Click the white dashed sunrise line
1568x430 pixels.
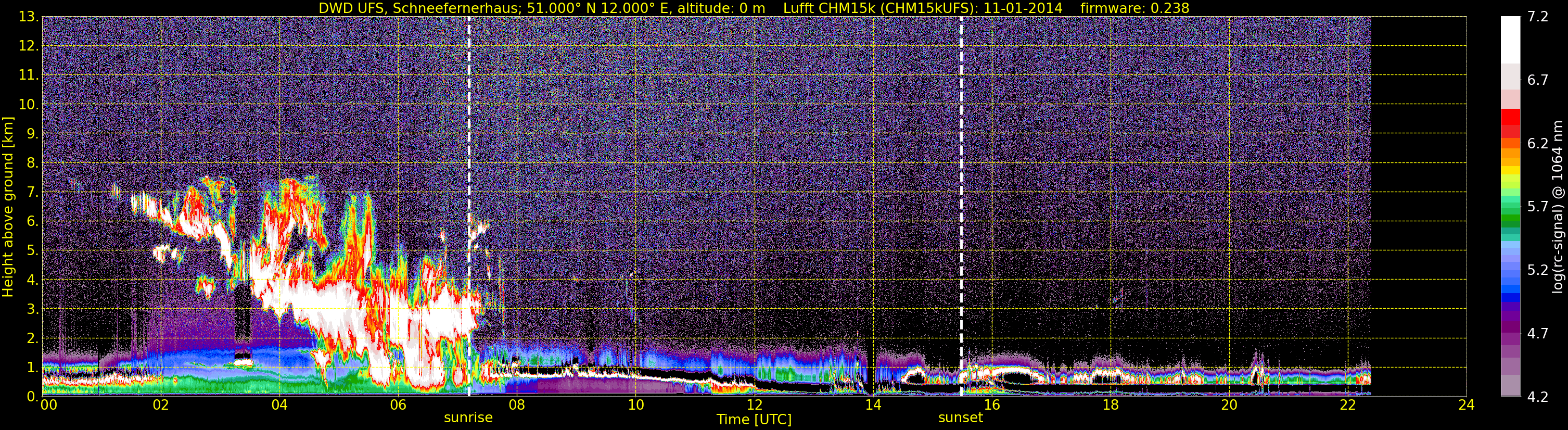(469, 206)
